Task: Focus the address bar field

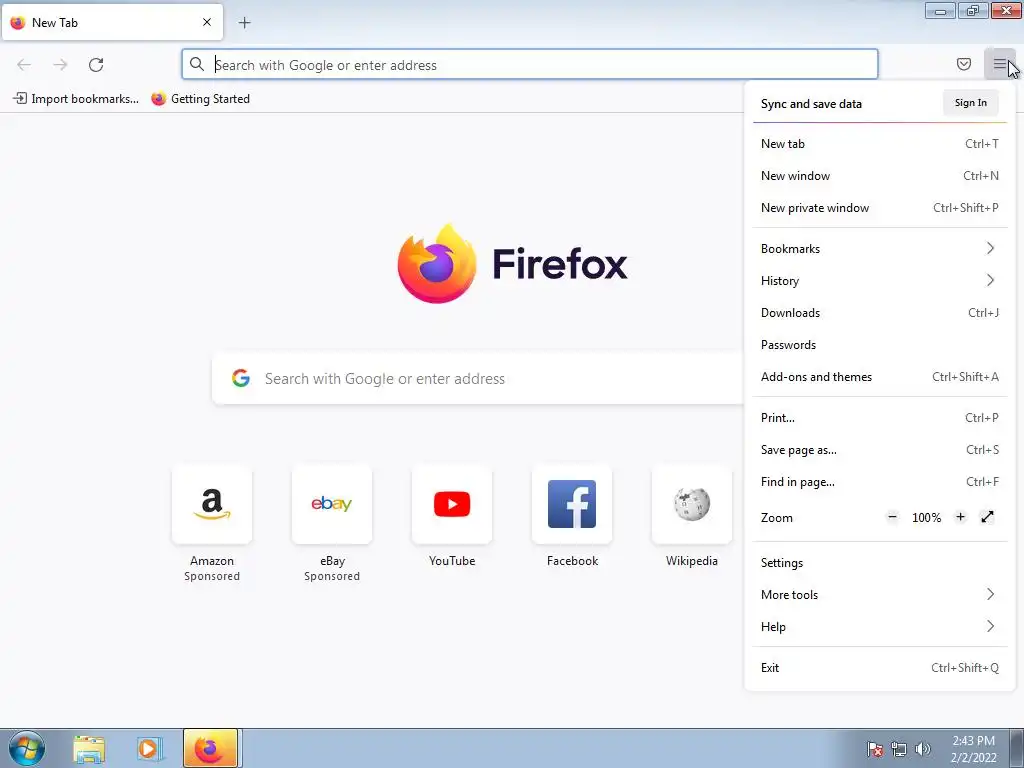Action: click(530, 64)
